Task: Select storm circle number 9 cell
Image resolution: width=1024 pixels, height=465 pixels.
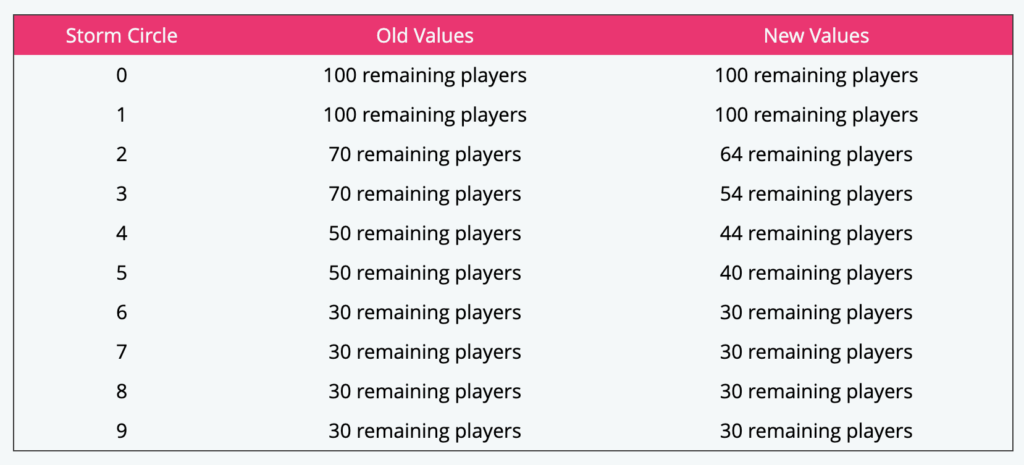Action: 121,431
